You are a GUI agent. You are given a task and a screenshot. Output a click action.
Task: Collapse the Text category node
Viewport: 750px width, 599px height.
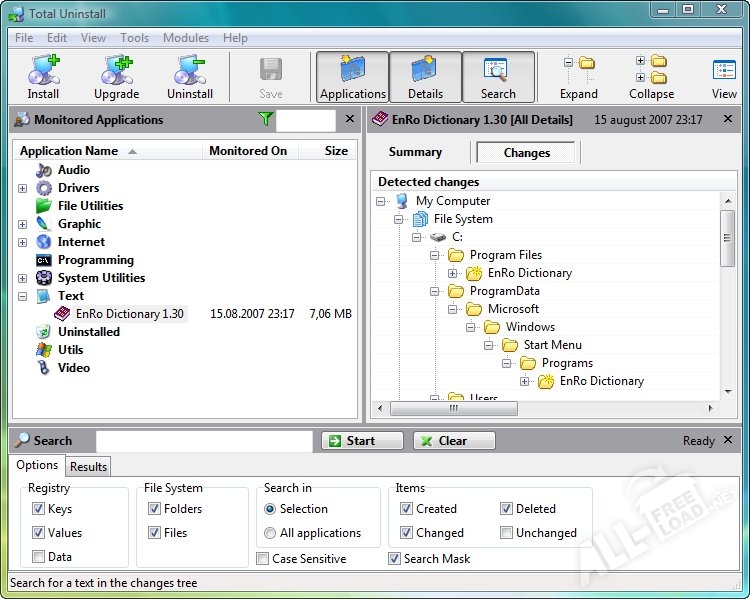(x=22, y=296)
